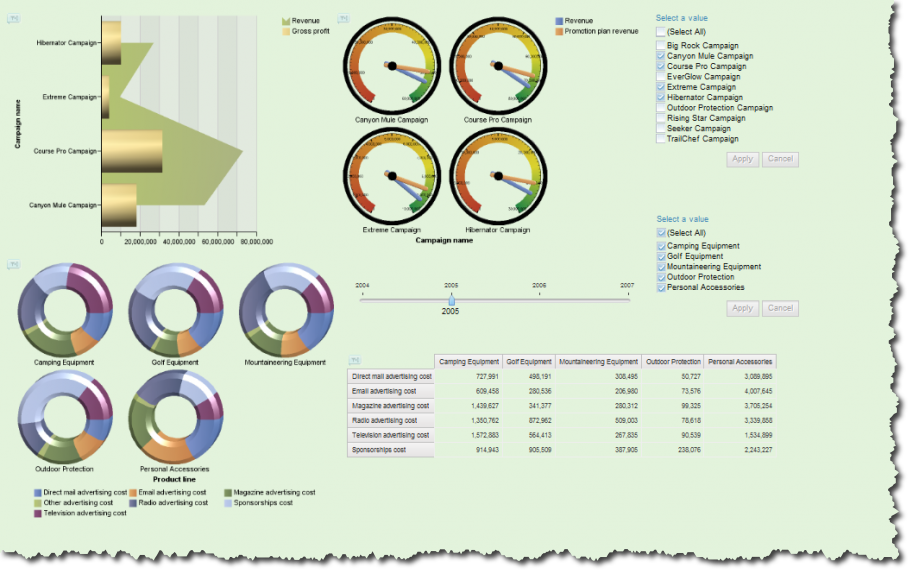This screenshot has width=910, height=571.
Task: Click the year slider handle at 2005
Action: (x=452, y=299)
